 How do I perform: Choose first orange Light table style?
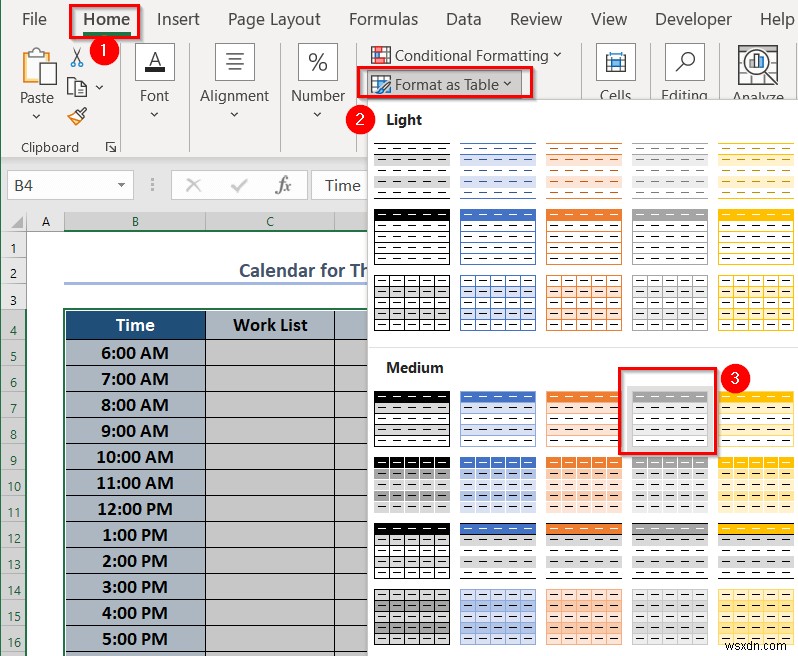[584, 171]
